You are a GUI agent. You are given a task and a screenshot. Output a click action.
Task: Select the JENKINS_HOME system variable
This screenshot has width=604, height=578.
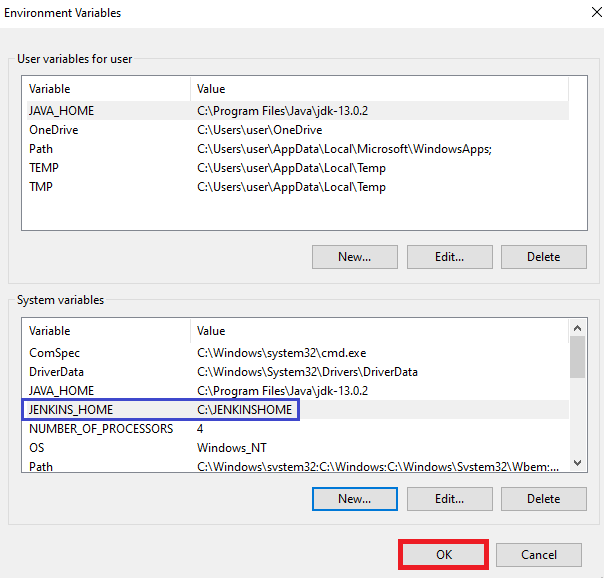[x=298, y=410]
